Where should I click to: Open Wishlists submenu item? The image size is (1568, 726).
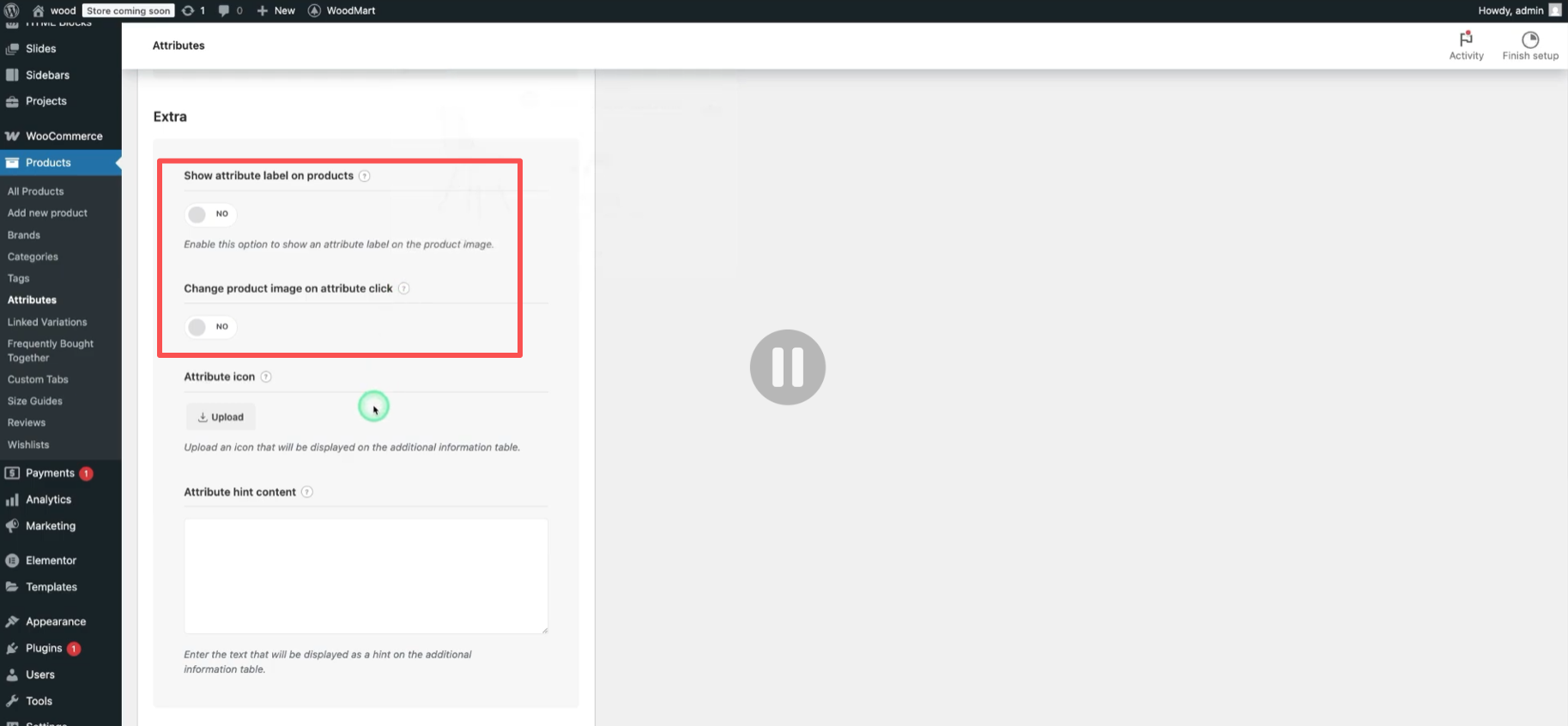(x=28, y=445)
